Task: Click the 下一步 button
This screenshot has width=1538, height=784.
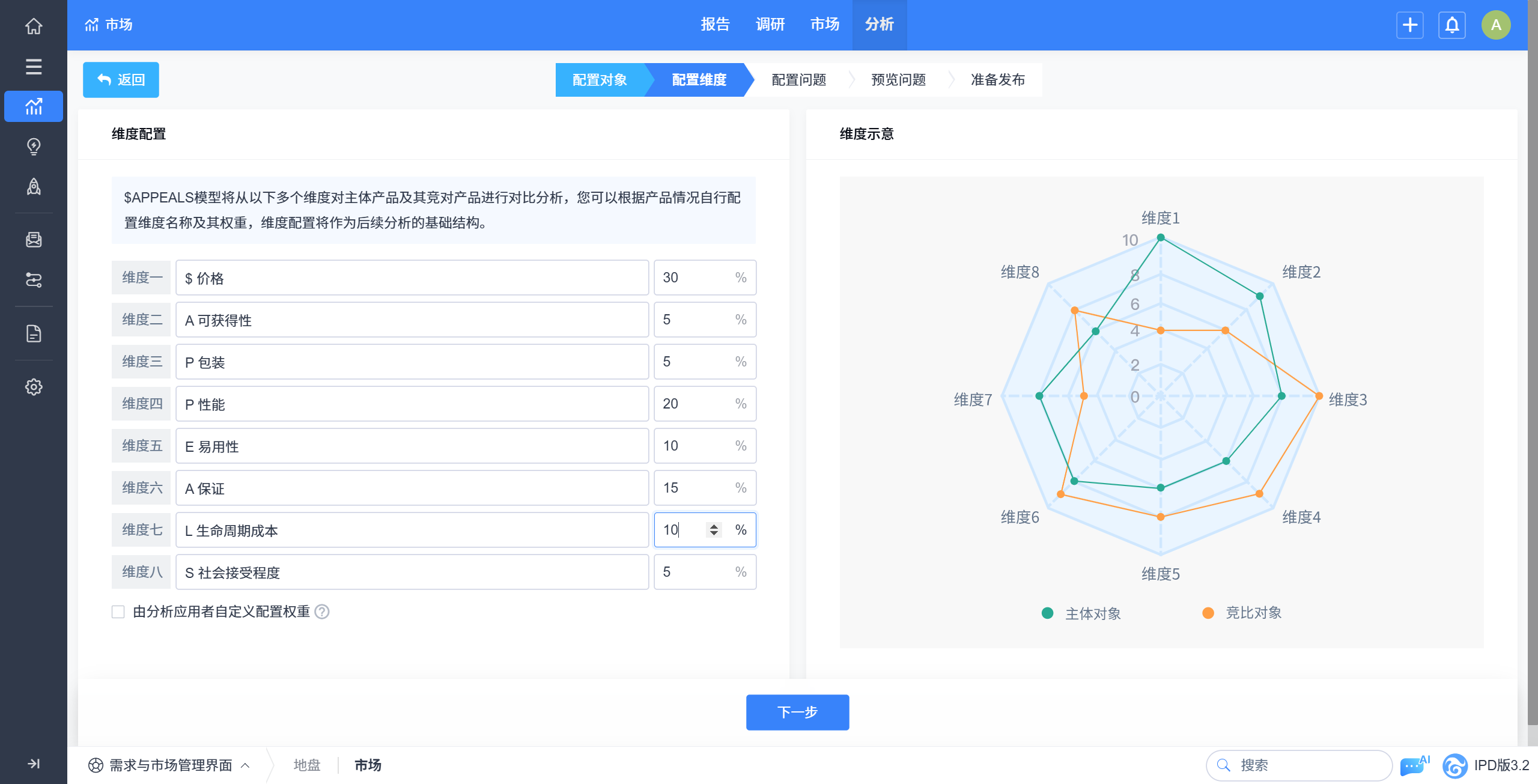Action: [x=797, y=713]
